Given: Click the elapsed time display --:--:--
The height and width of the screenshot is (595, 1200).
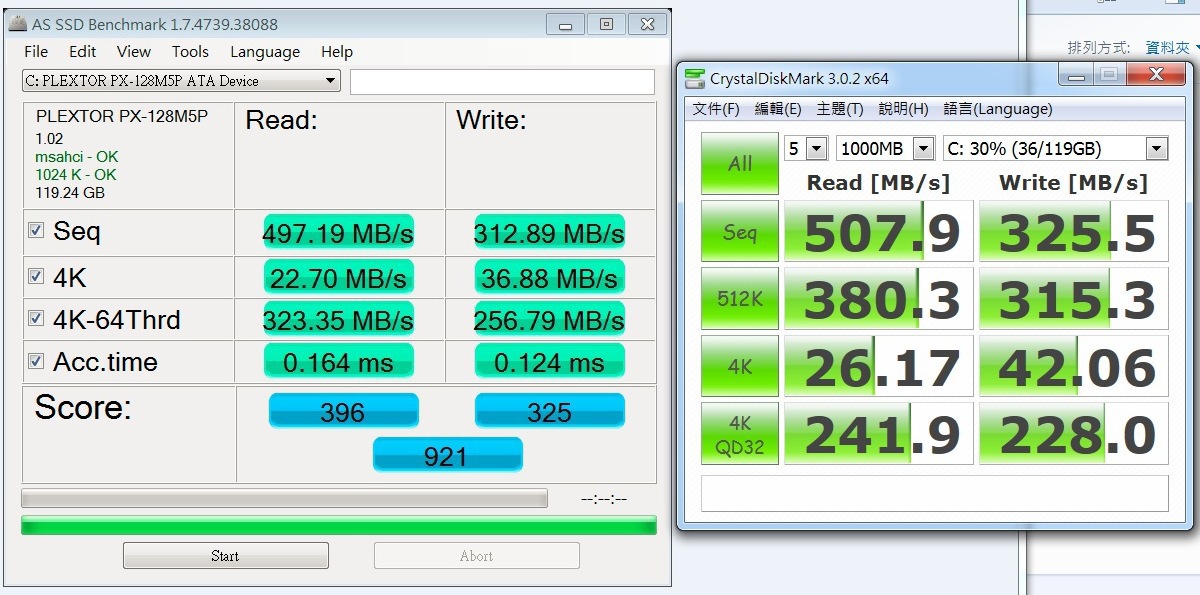Looking at the screenshot, I should tap(604, 498).
